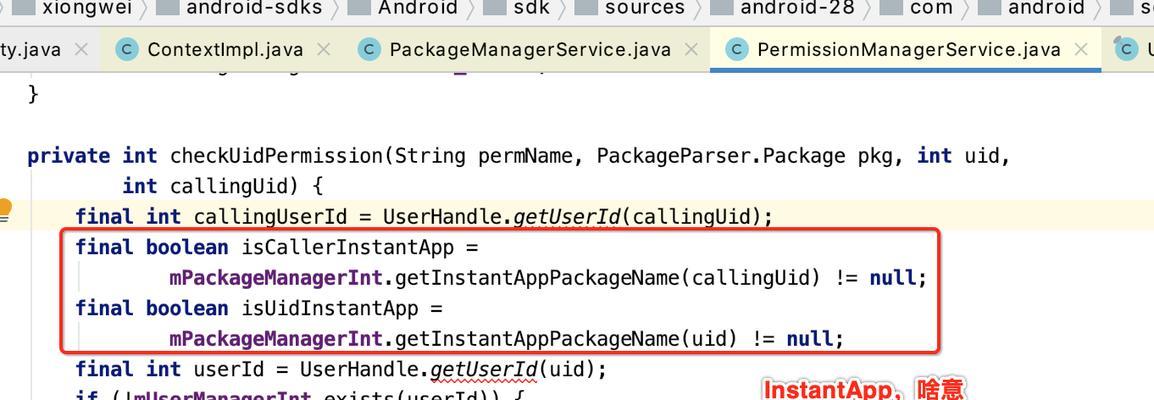This screenshot has height=400, width=1154.
Task: Click the String permName parameter
Action: pos(484,156)
